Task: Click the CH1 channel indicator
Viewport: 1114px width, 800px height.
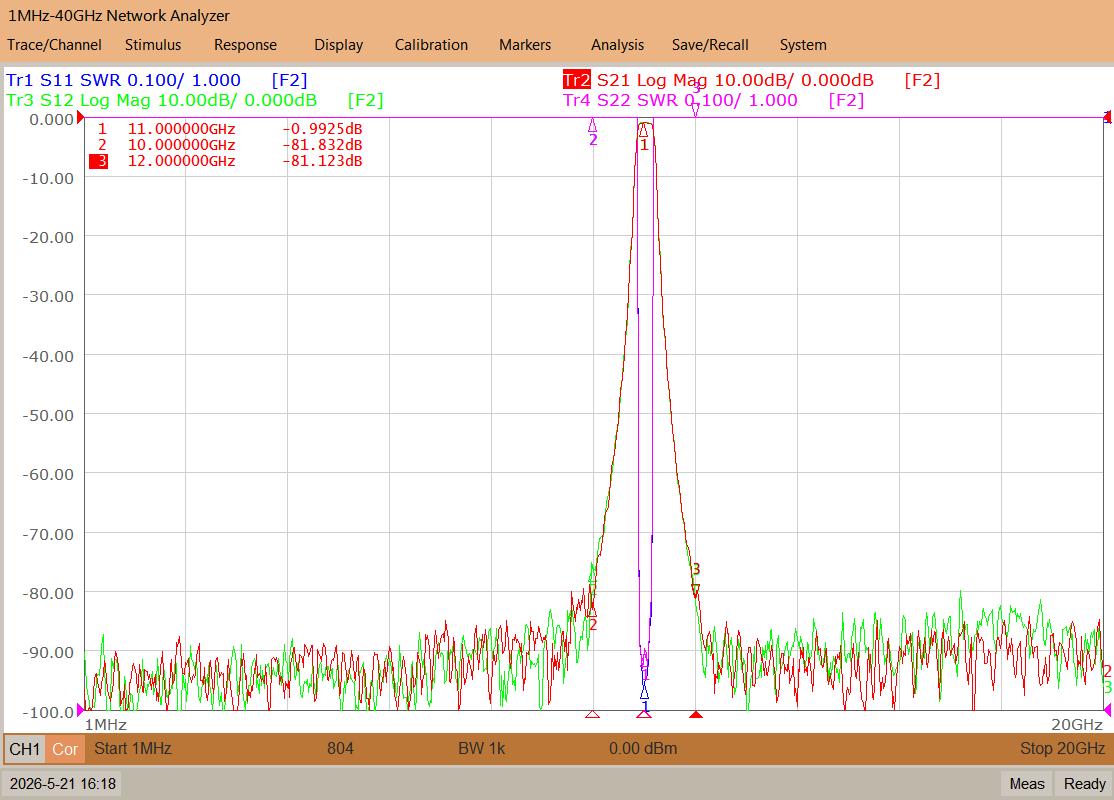Action: 25,749
